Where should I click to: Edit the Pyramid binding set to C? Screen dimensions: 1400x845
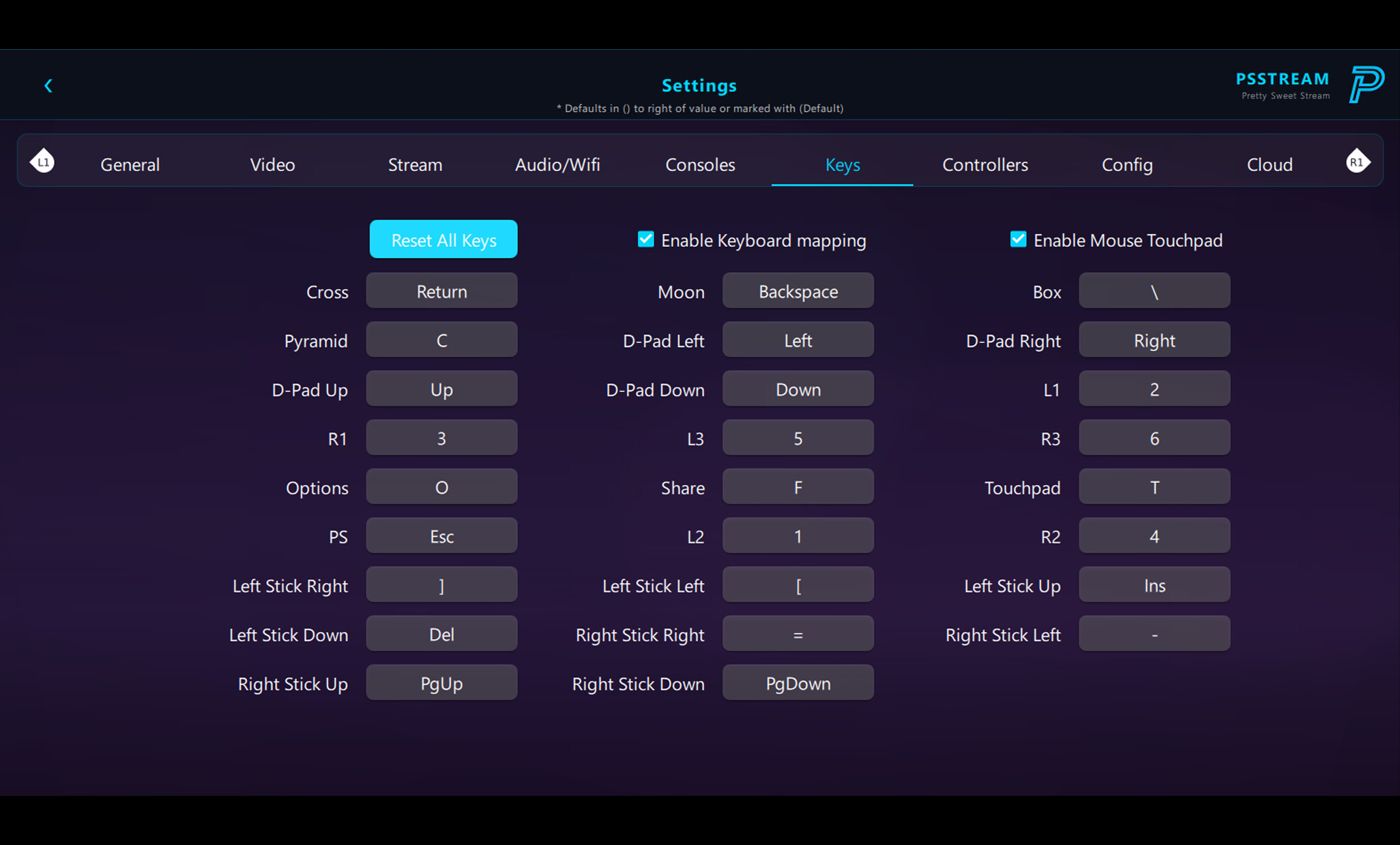(x=441, y=340)
